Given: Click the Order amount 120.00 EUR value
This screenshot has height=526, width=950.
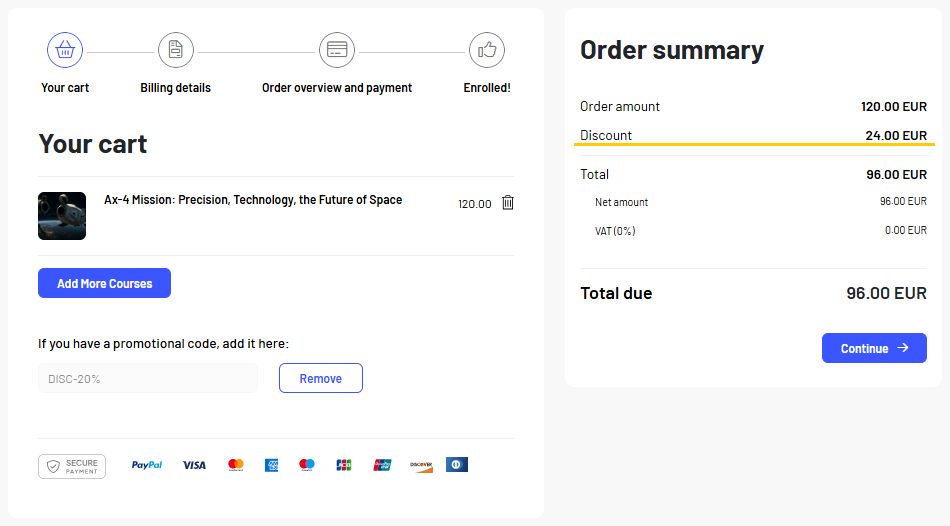Looking at the screenshot, I should 894,107.
